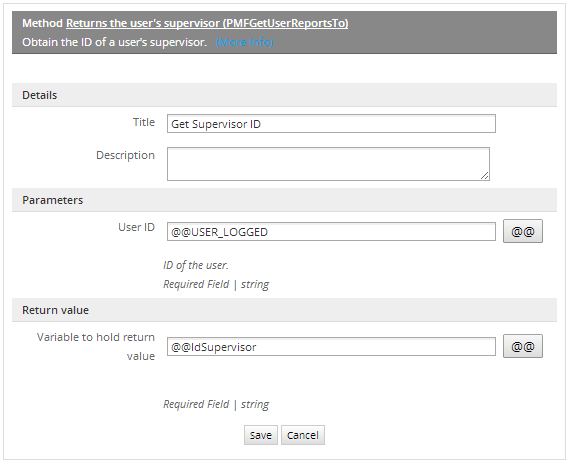
Task: Open the PMFGetUserReportsTo method link
Action: click(207, 23)
